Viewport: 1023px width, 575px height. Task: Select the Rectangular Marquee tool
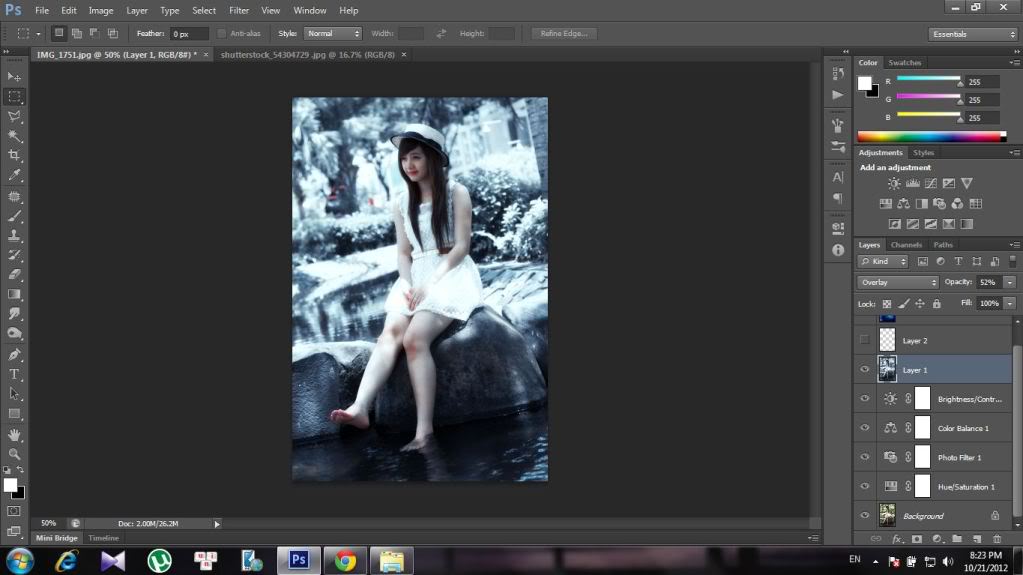(14, 97)
